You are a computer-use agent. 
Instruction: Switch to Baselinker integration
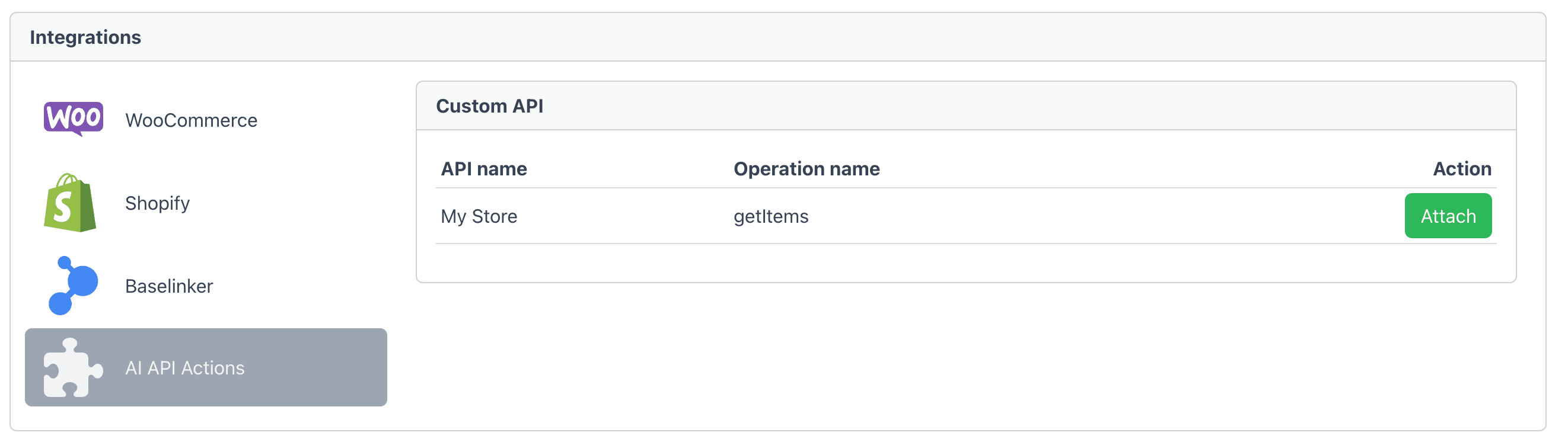click(168, 286)
